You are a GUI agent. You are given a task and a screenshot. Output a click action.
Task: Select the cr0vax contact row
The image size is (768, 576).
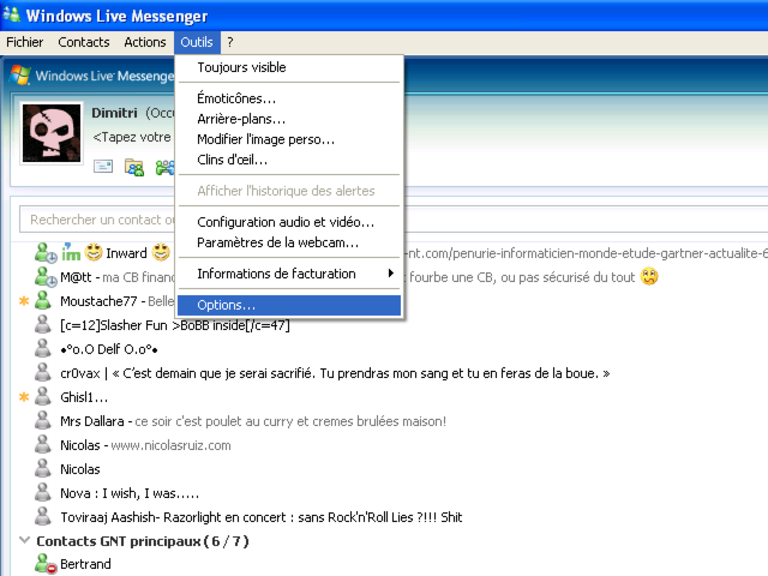click(x=335, y=373)
